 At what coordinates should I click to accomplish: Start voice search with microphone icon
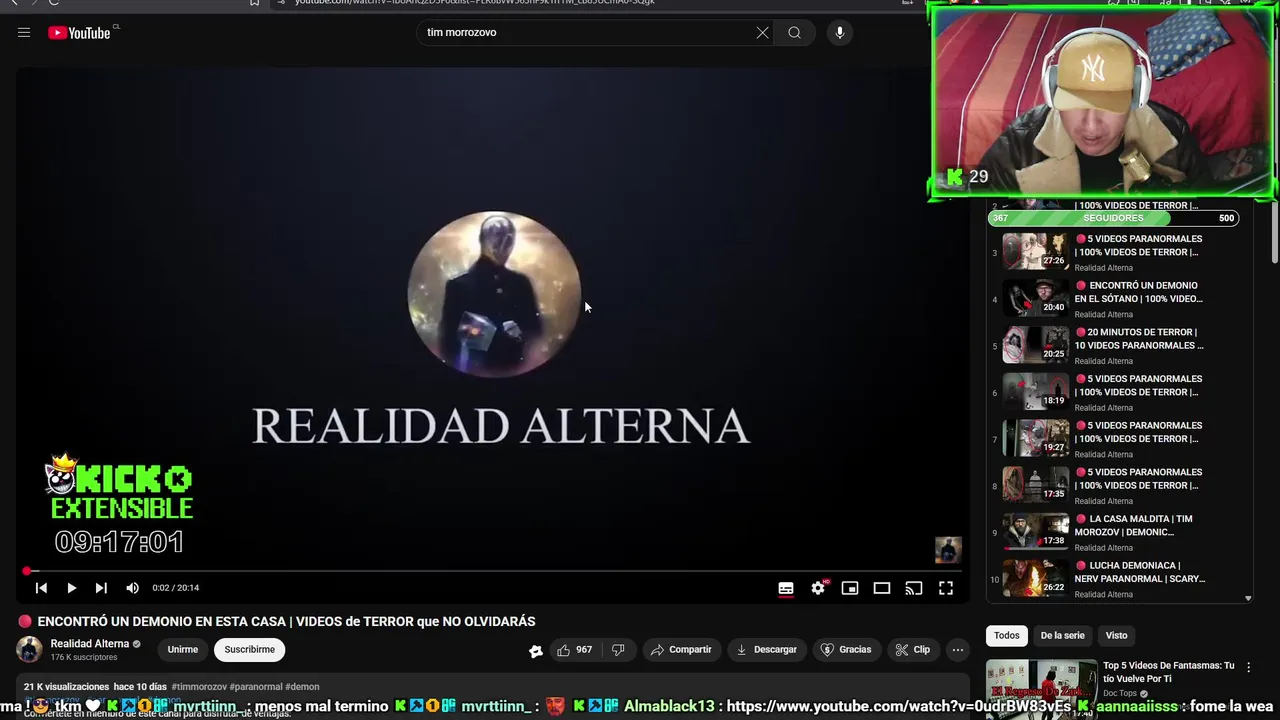[x=840, y=33]
